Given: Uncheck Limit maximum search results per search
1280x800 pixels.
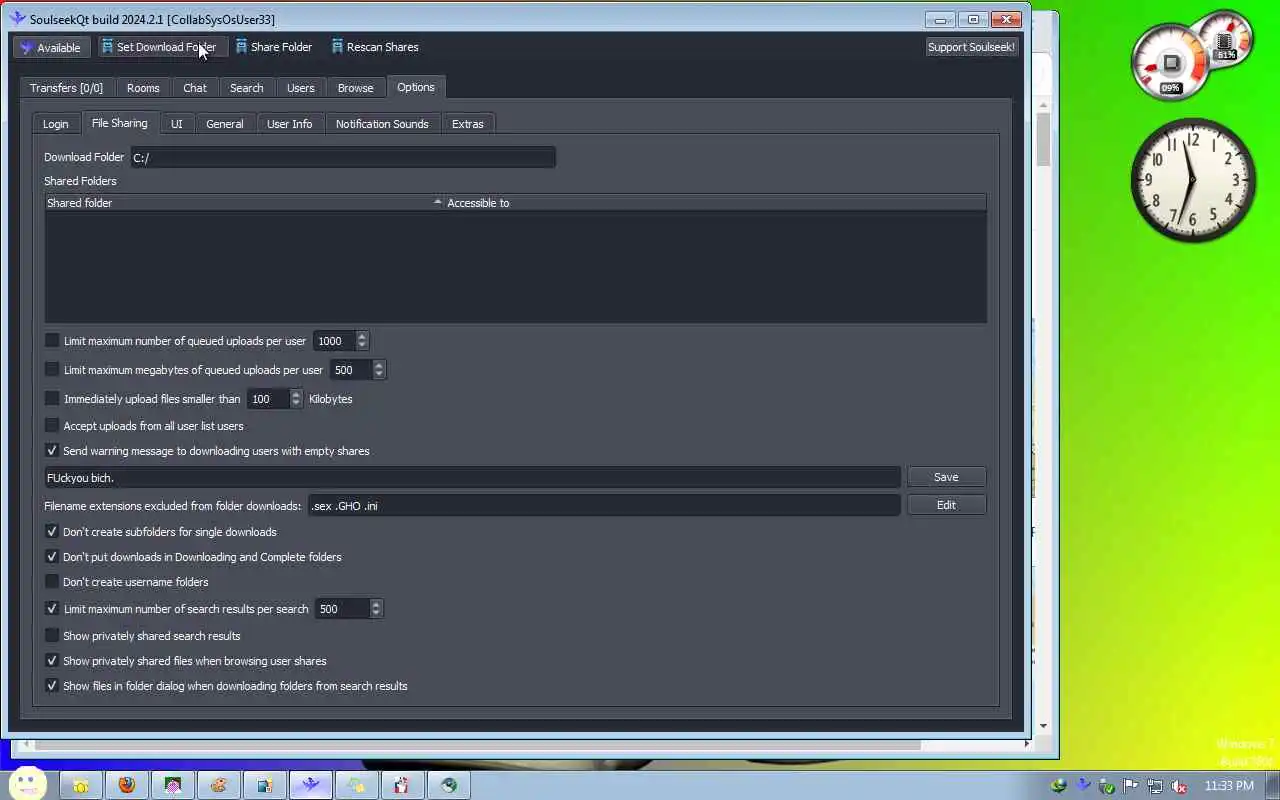Looking at the screenshot, I should [52, 609].
